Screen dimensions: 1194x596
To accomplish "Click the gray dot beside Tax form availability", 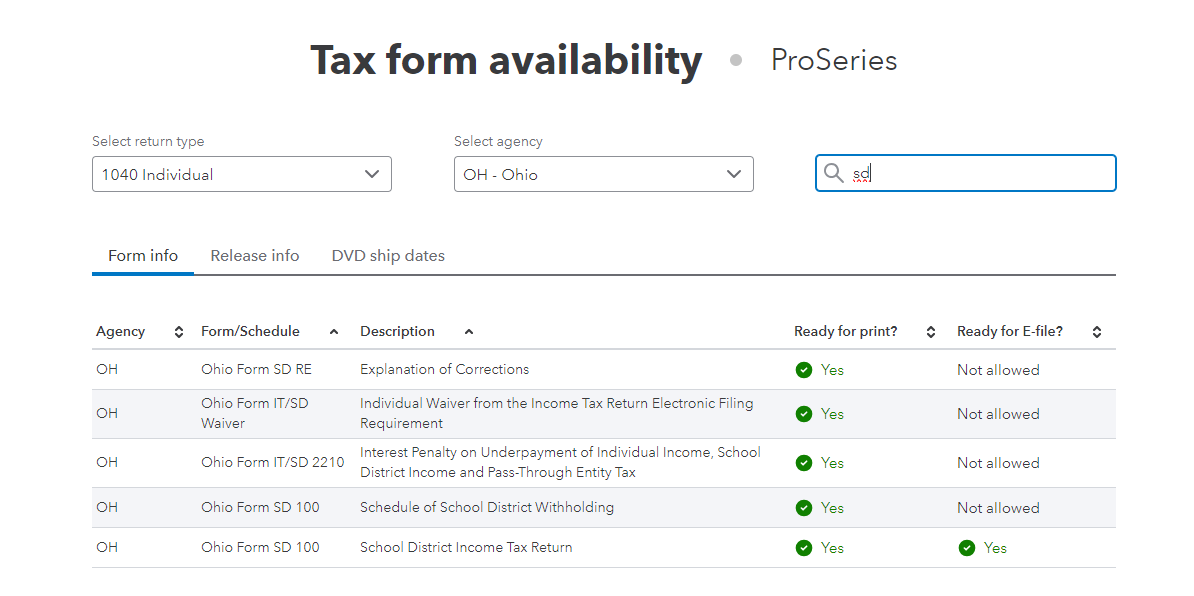I will [x=735, y=60].
